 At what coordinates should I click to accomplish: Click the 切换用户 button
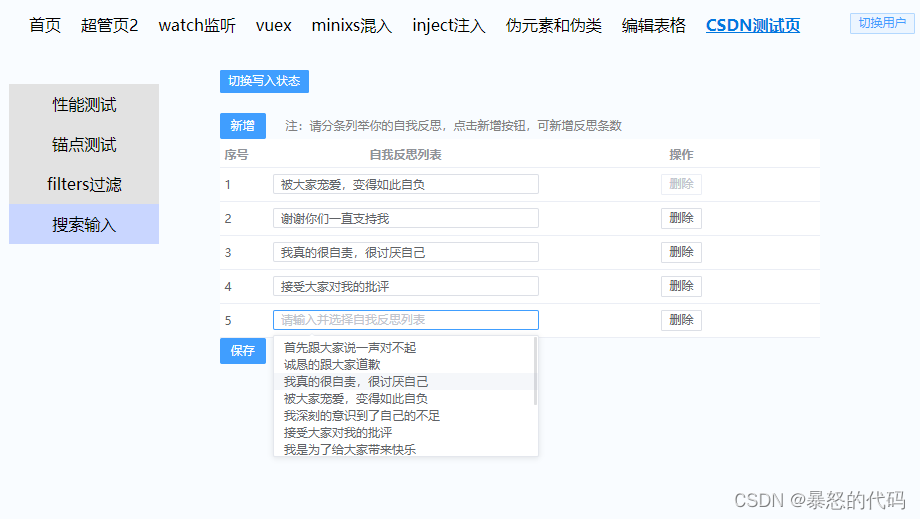pos(882,23)
